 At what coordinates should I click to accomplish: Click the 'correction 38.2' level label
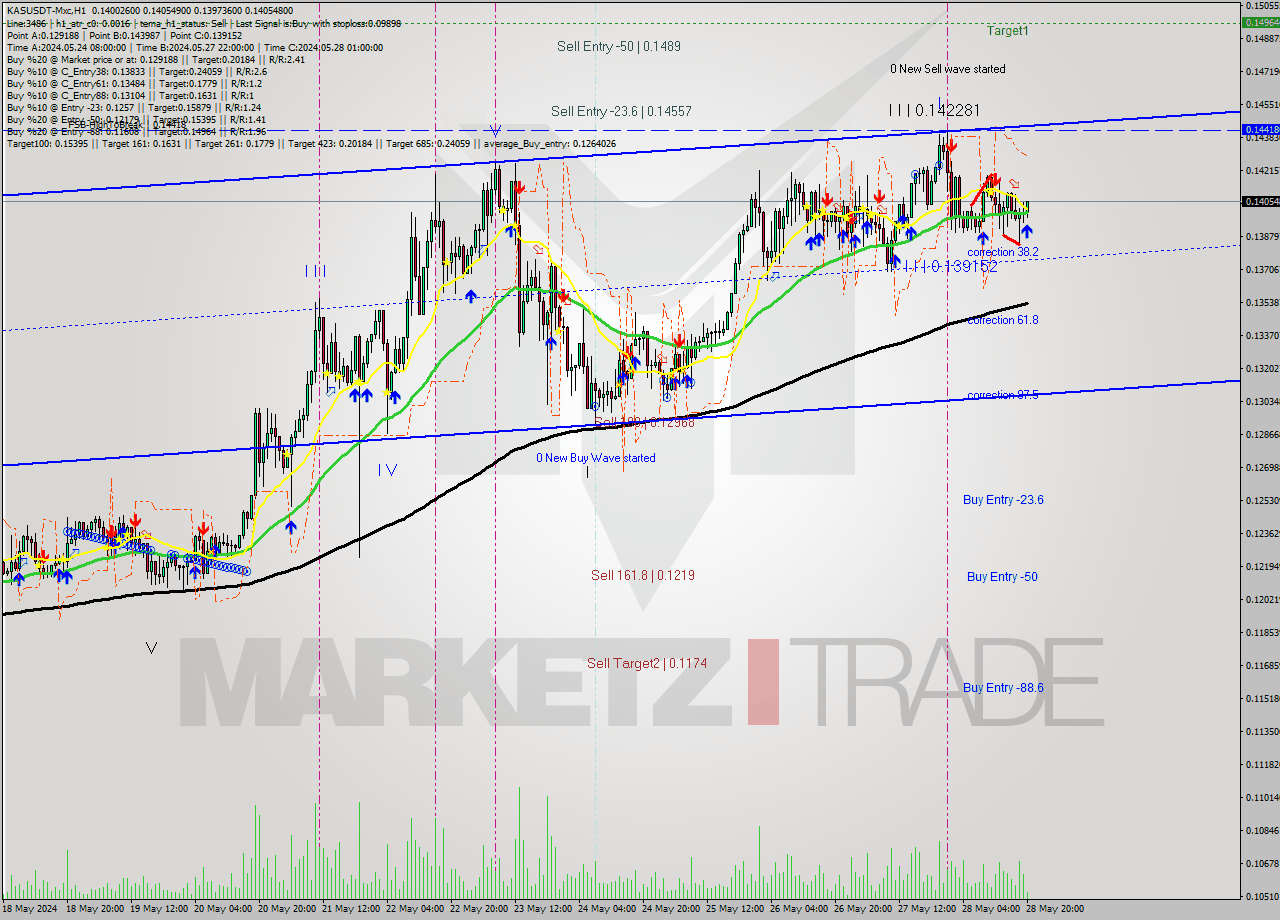coord(1003,252)
